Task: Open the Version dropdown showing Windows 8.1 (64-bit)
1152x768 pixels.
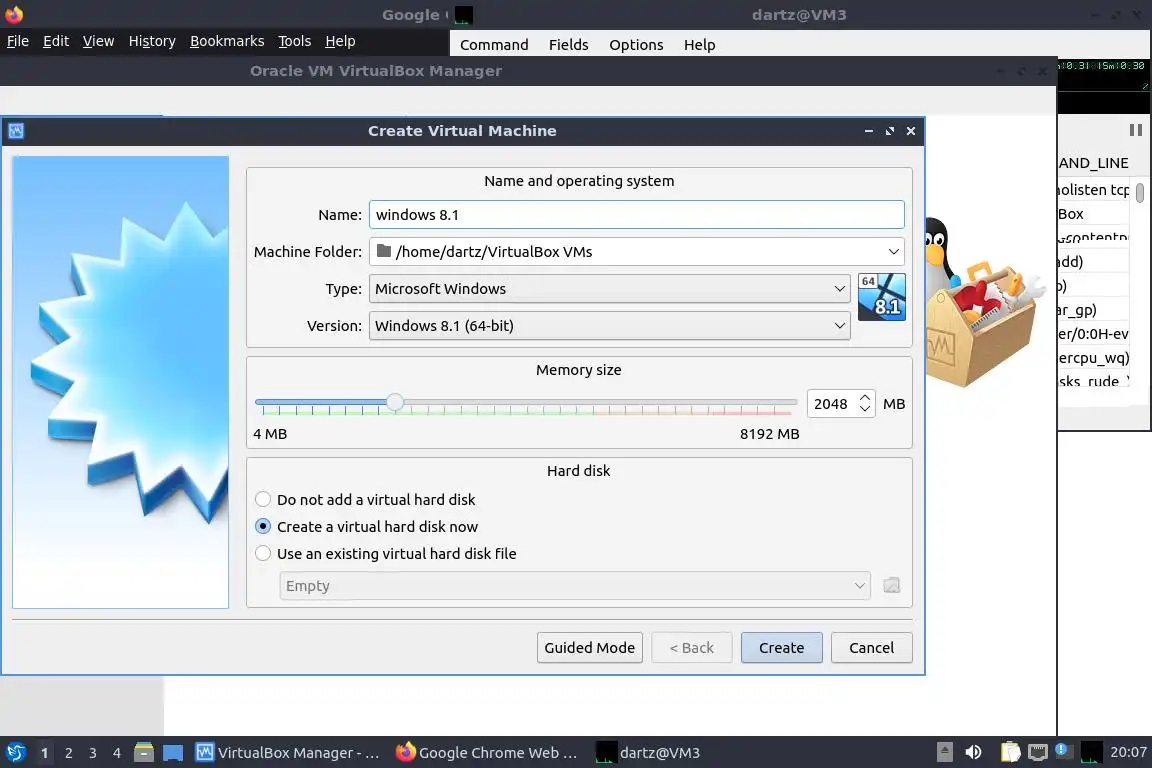Action: point(609,326)
